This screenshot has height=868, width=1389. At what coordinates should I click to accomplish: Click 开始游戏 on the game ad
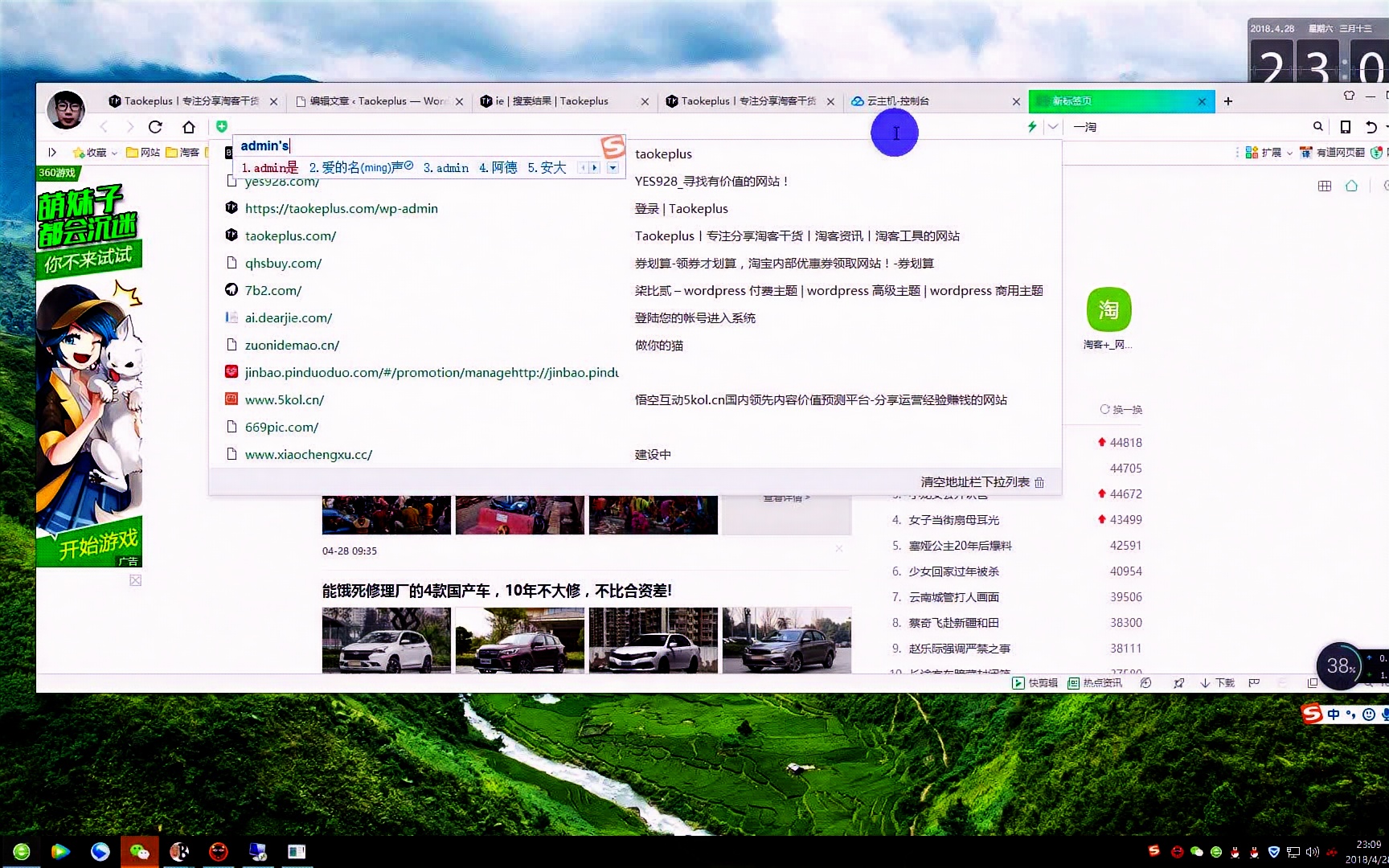click(98, 543)
